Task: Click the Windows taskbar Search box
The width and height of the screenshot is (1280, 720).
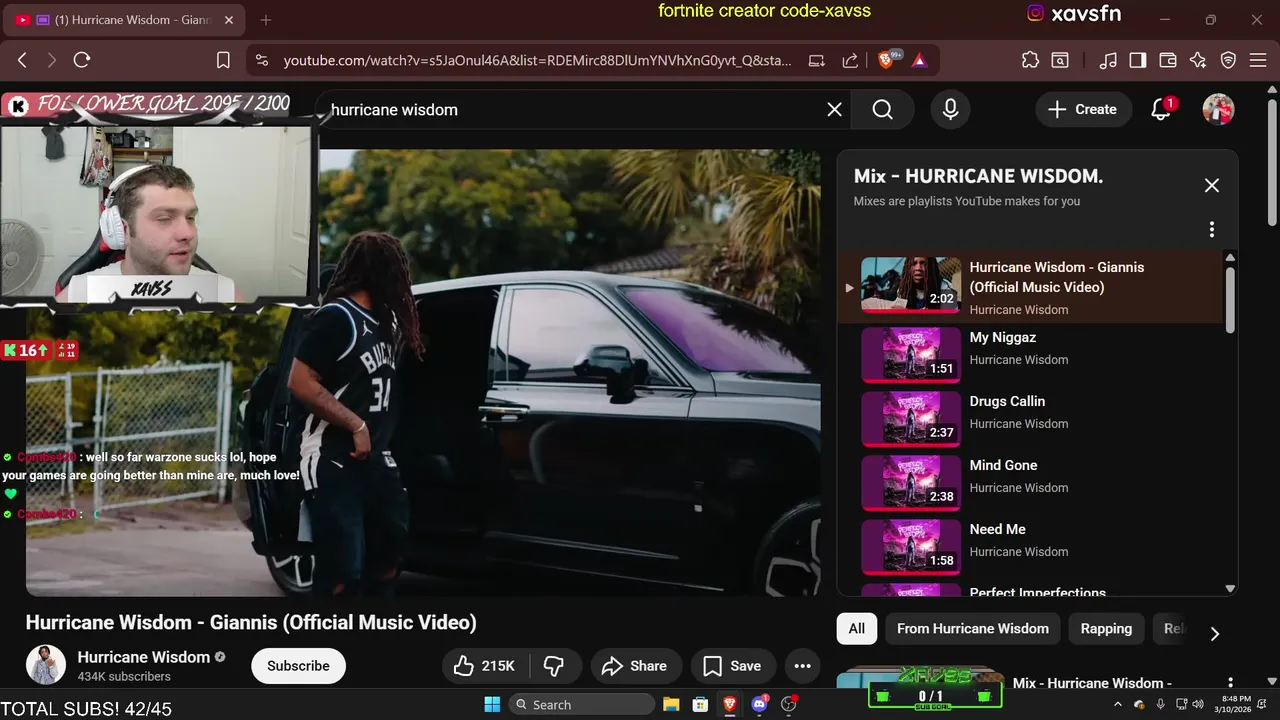Action: (x=580, y=704)
